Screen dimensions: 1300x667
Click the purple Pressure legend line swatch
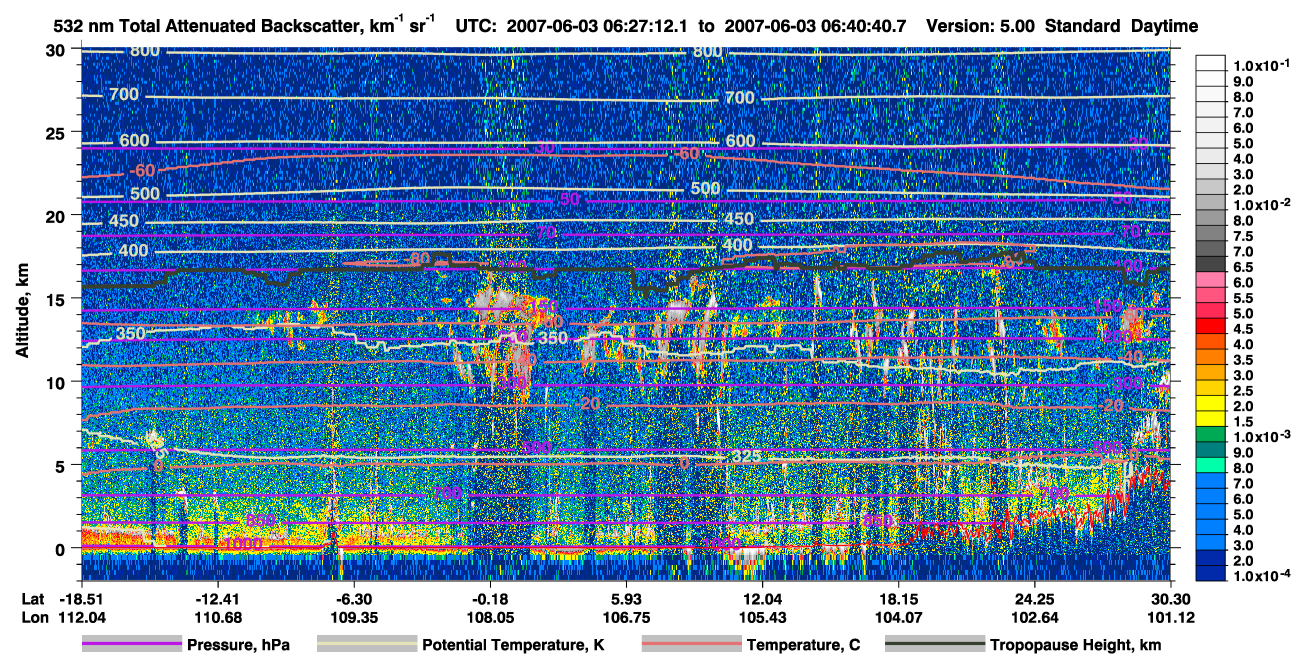tap(131, 645)
